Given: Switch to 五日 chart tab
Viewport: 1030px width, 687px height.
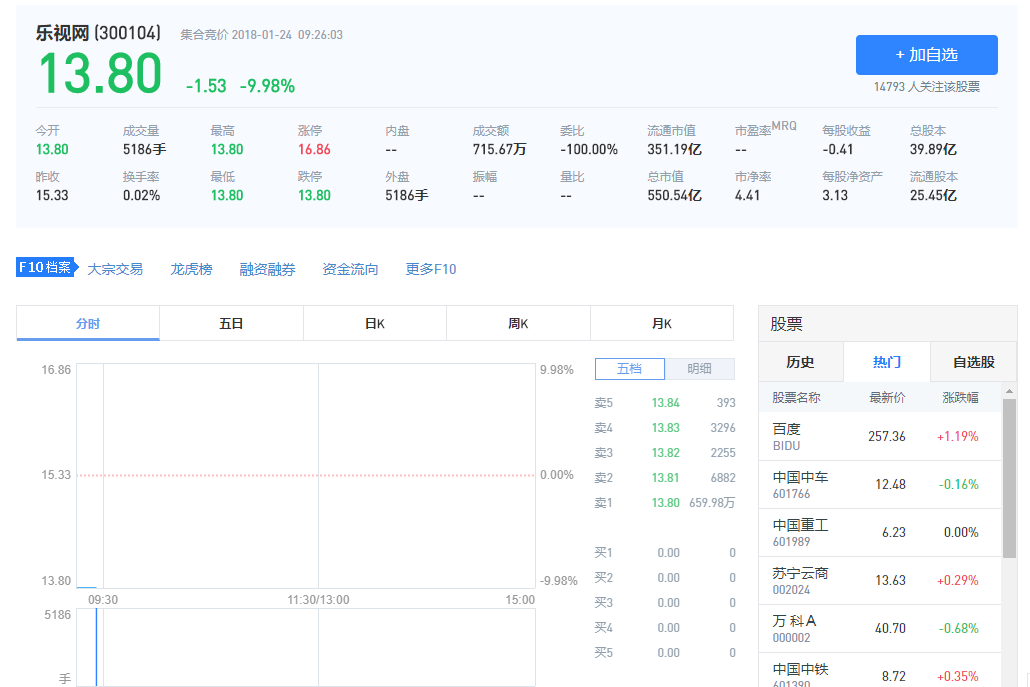Looking at the screenshot, I should tap(231, 323).
